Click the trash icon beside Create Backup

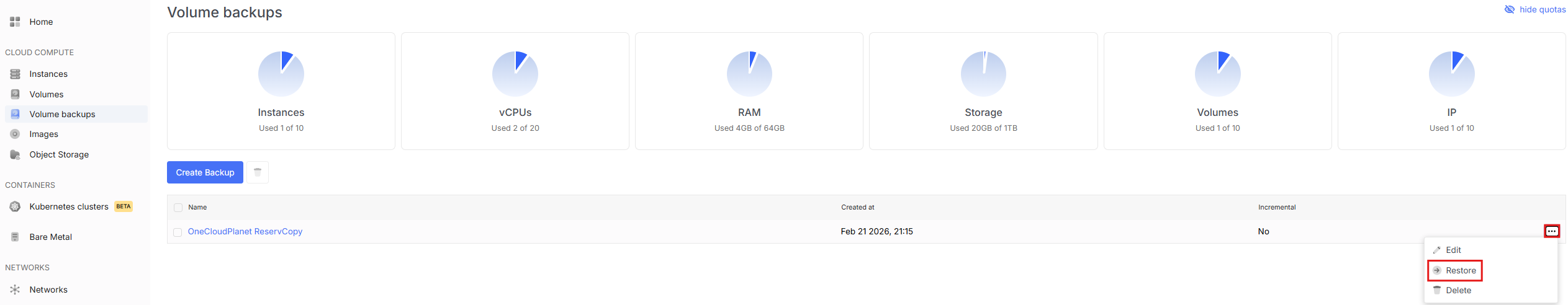258,172
